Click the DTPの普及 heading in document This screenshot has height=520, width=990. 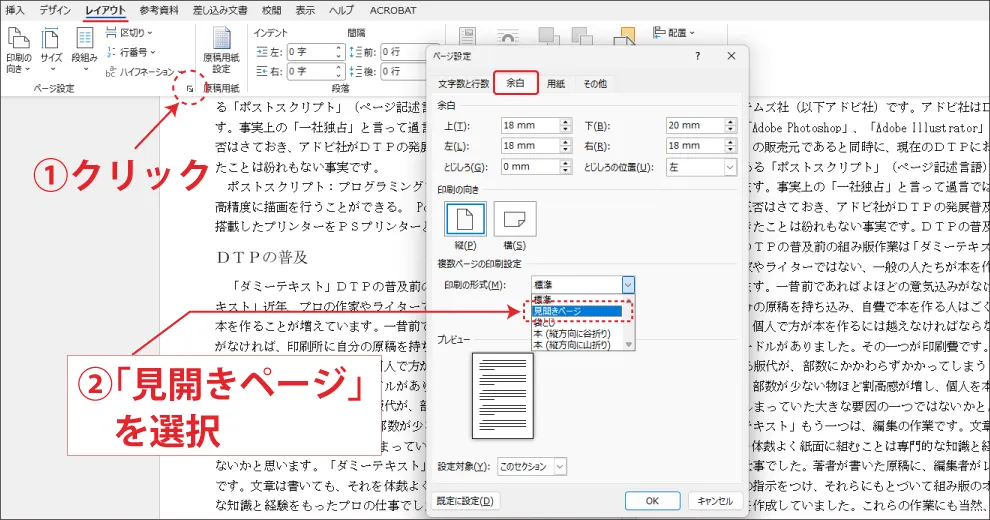[x=262, y=257]
